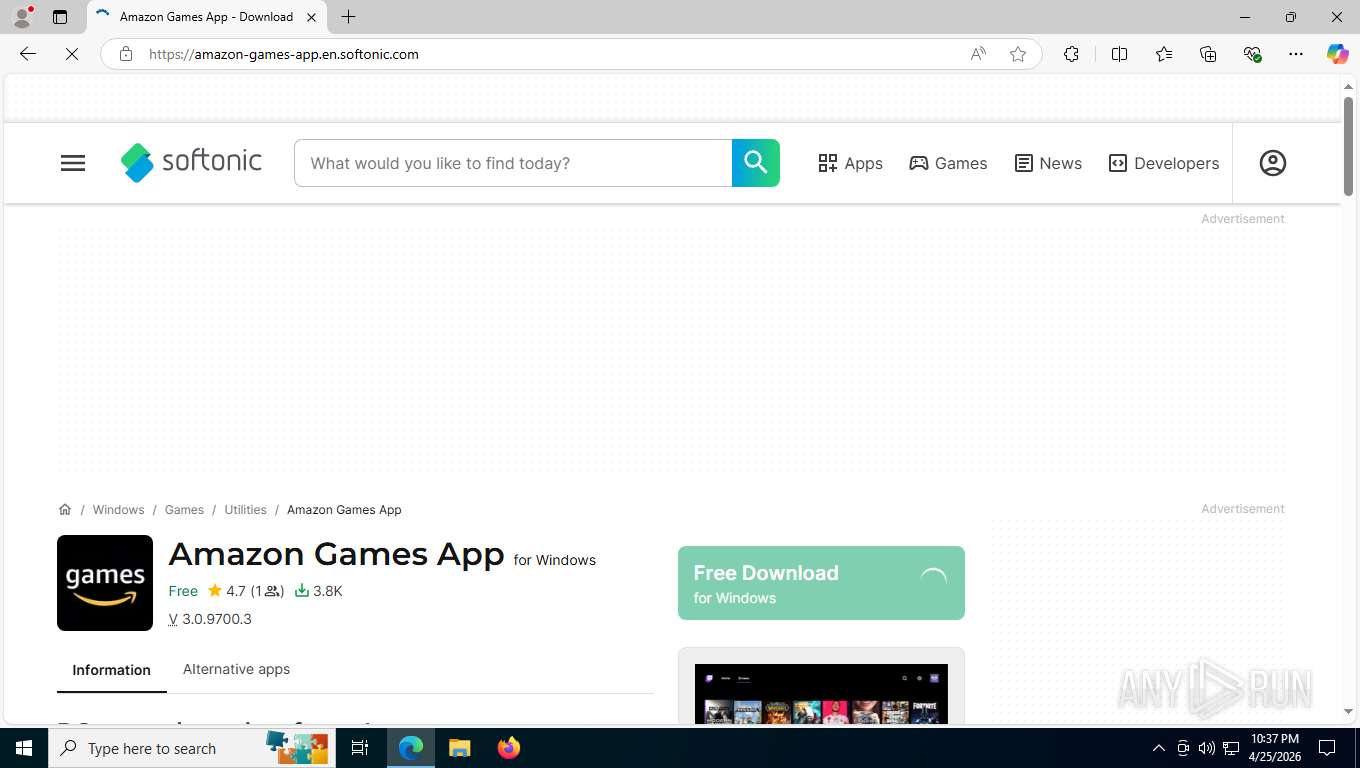Viewport: 1360px width, 768px height.
Task: Open Tab actions menu icon
Action: click(60, 17)
